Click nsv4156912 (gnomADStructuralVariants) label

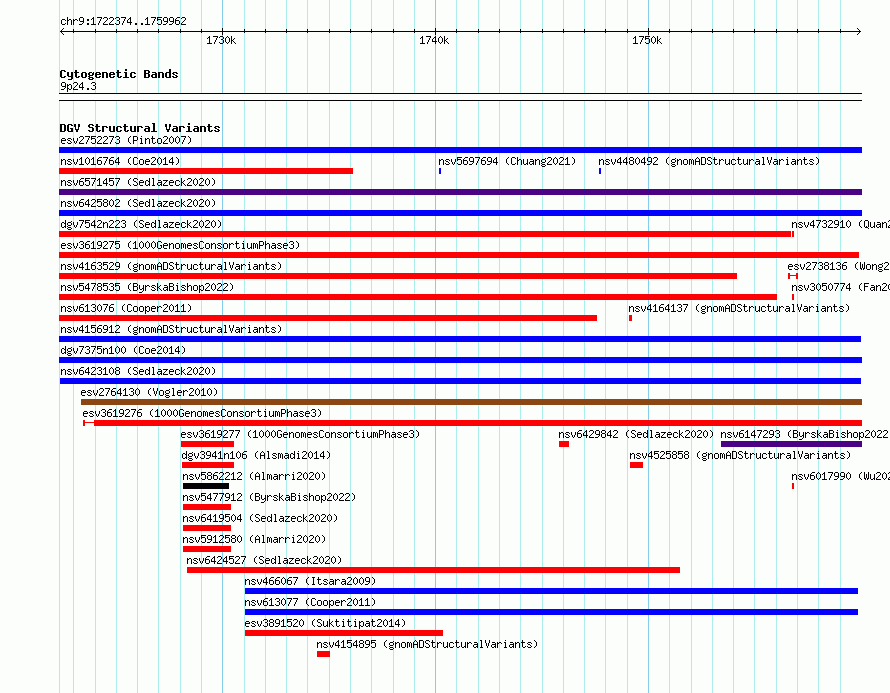tap(171, 329)
